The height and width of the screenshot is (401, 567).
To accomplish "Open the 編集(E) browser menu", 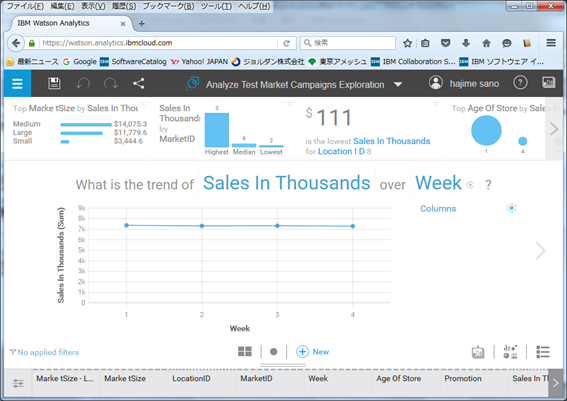I will pyautogui.click(x=62, y=6).
